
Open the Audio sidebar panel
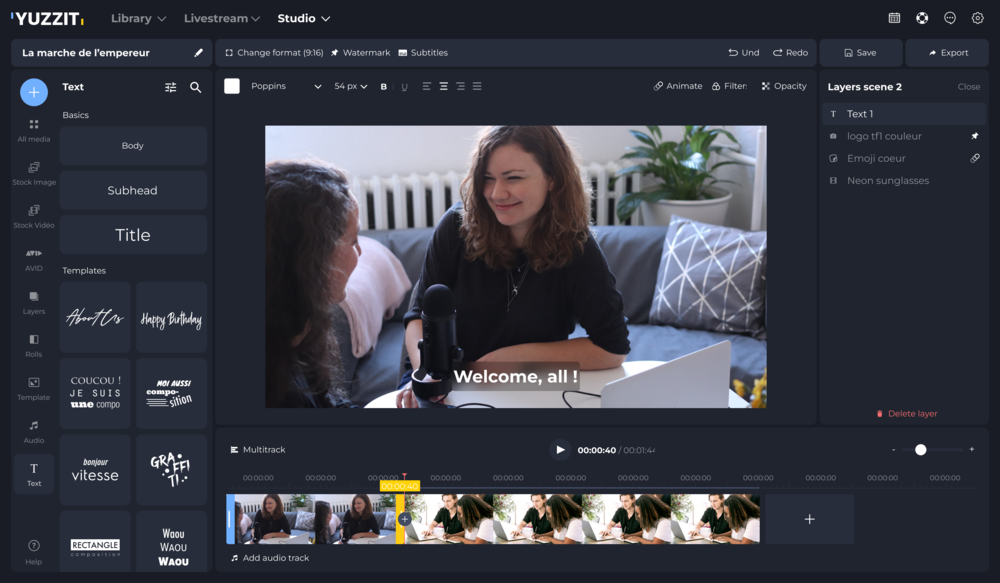33,431
